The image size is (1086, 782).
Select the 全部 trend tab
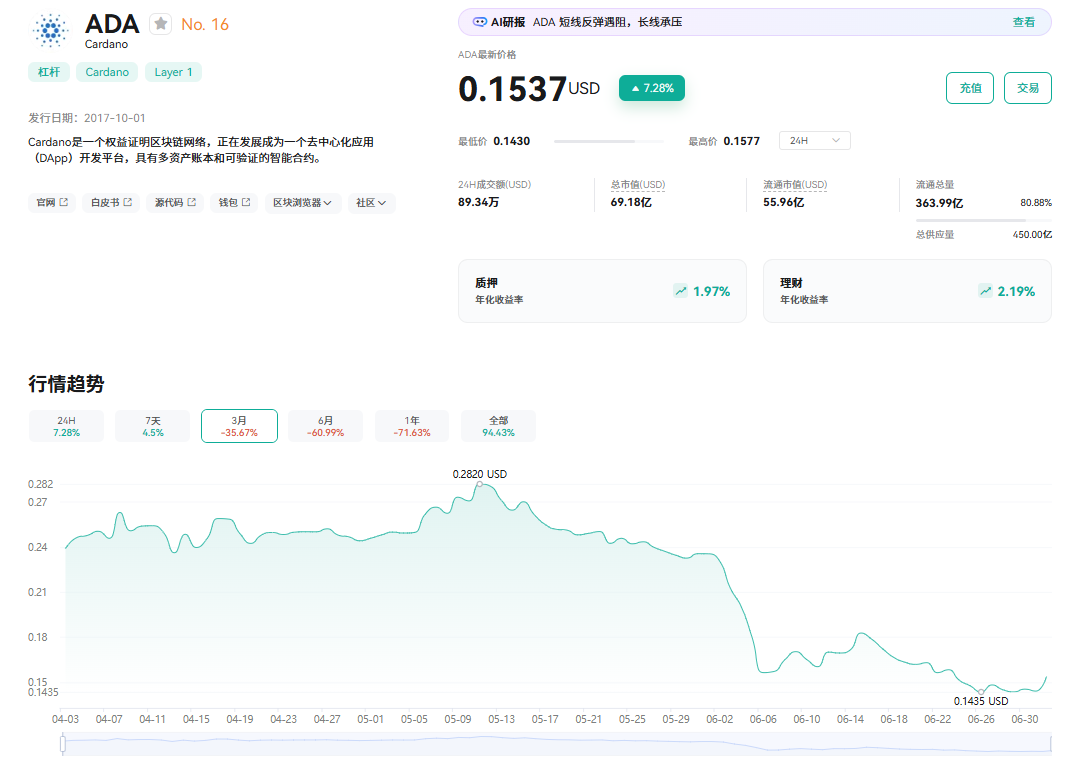tap(499, 426)
